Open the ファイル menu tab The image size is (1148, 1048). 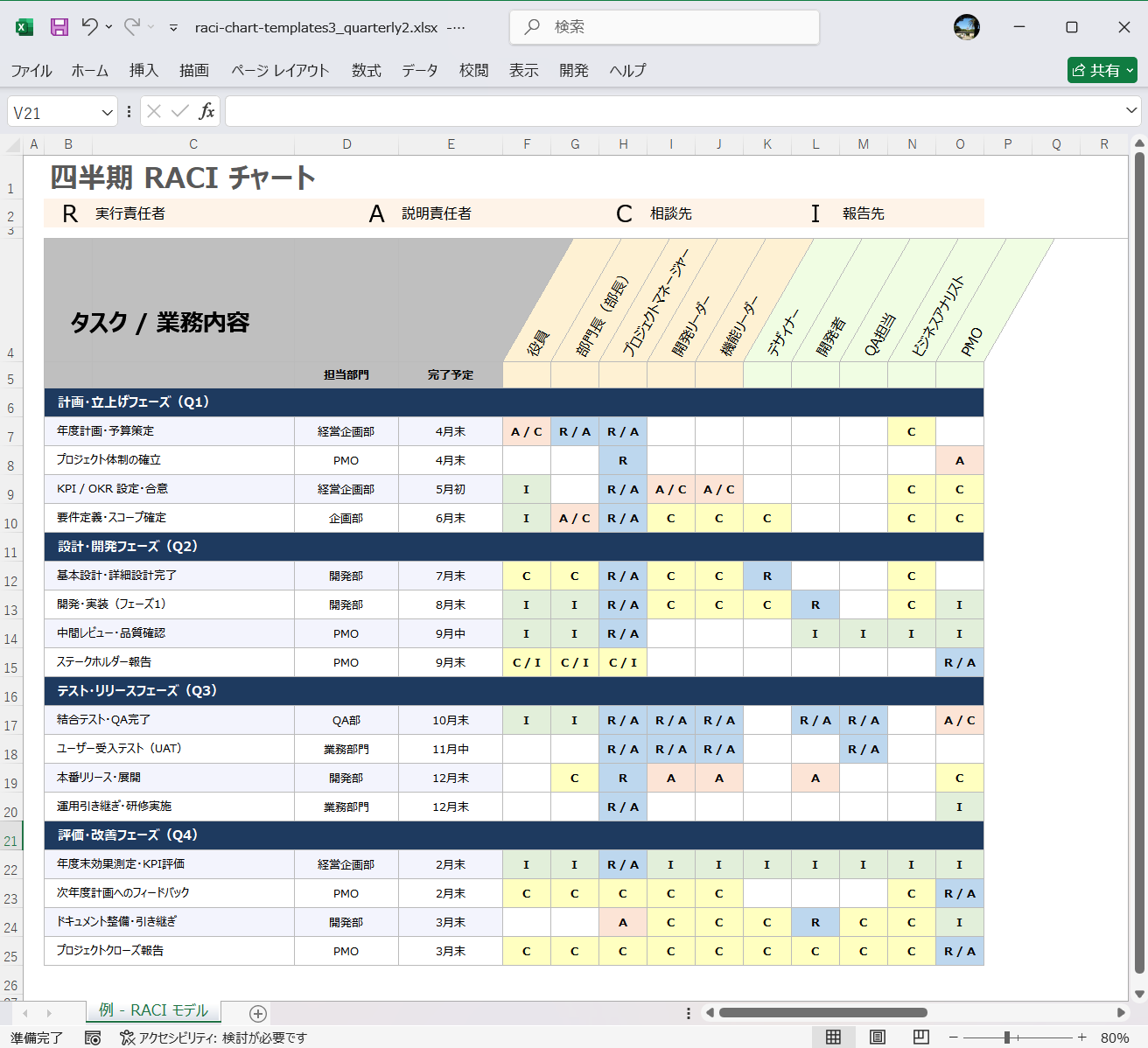31,71
